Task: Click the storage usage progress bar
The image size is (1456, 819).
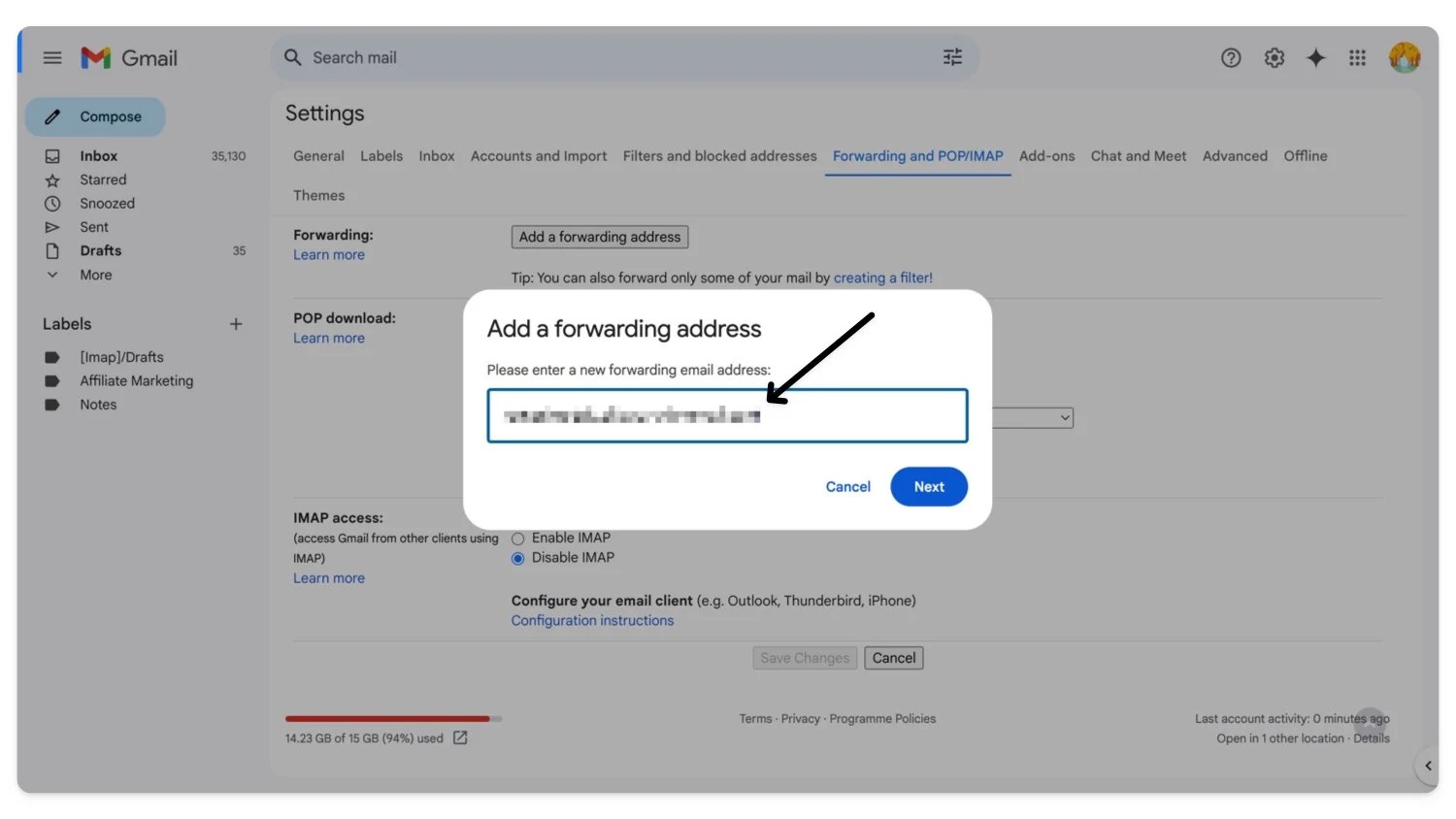Action: [x=393, y=719]
